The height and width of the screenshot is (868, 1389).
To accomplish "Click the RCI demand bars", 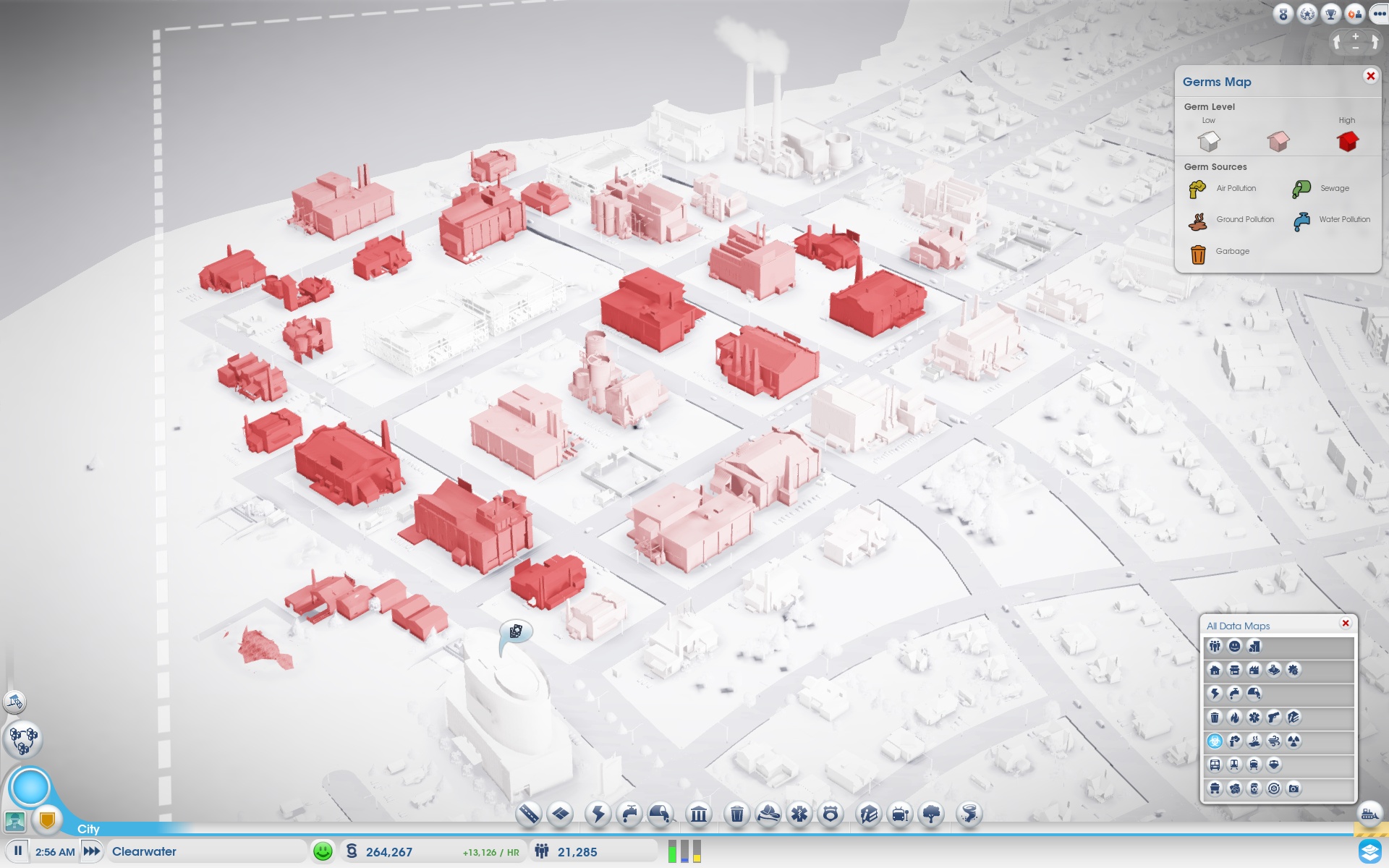I will point(684,851).
